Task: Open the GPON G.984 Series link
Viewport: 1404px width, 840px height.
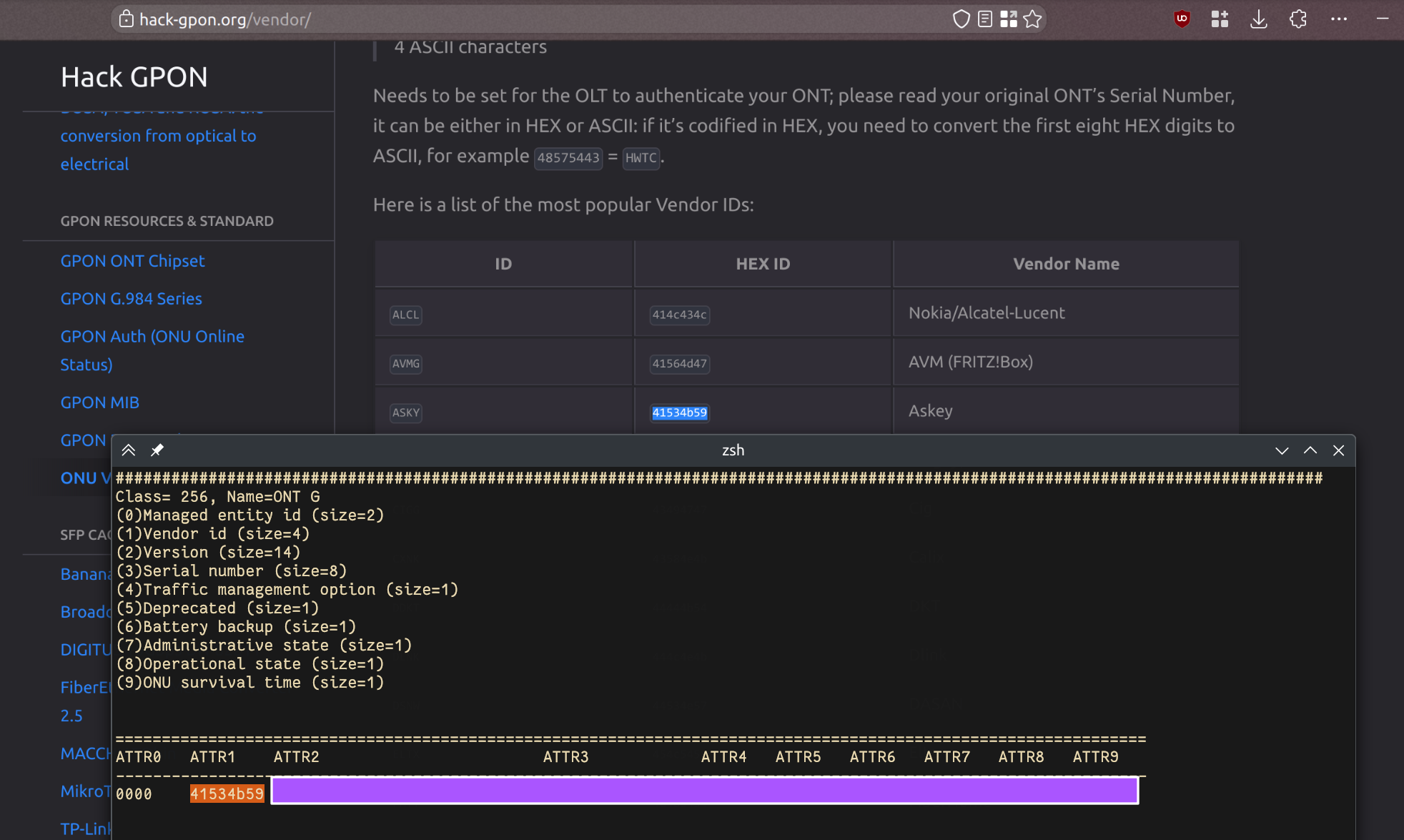Action: click(131, 299)
